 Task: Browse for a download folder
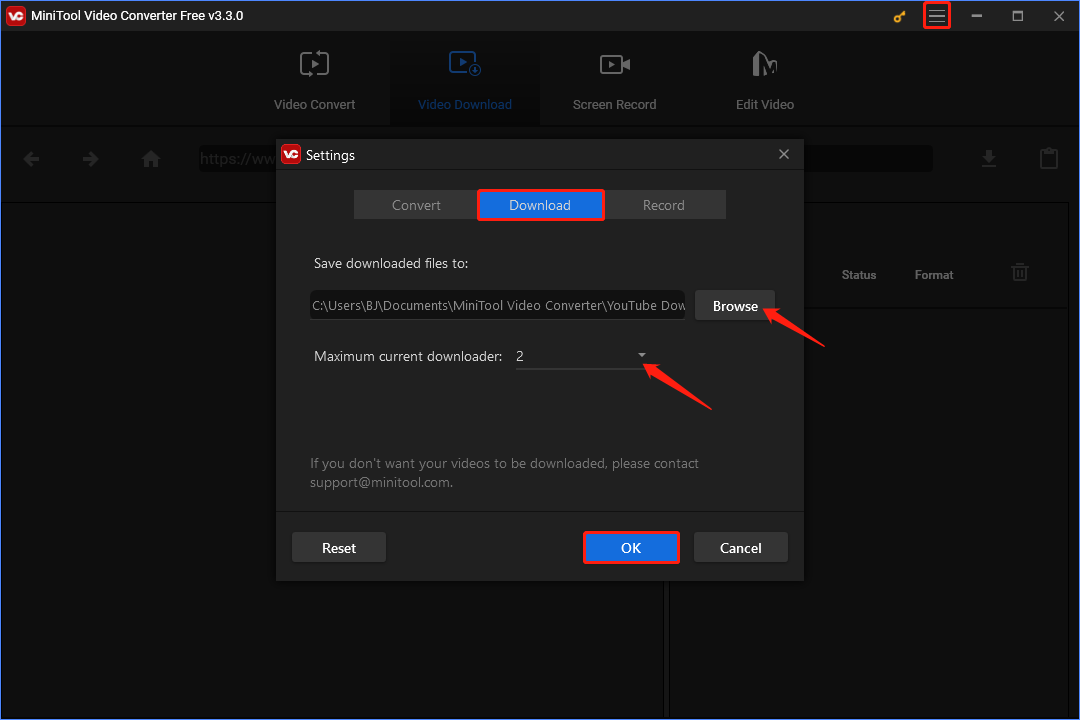click(x=735, y=306)
